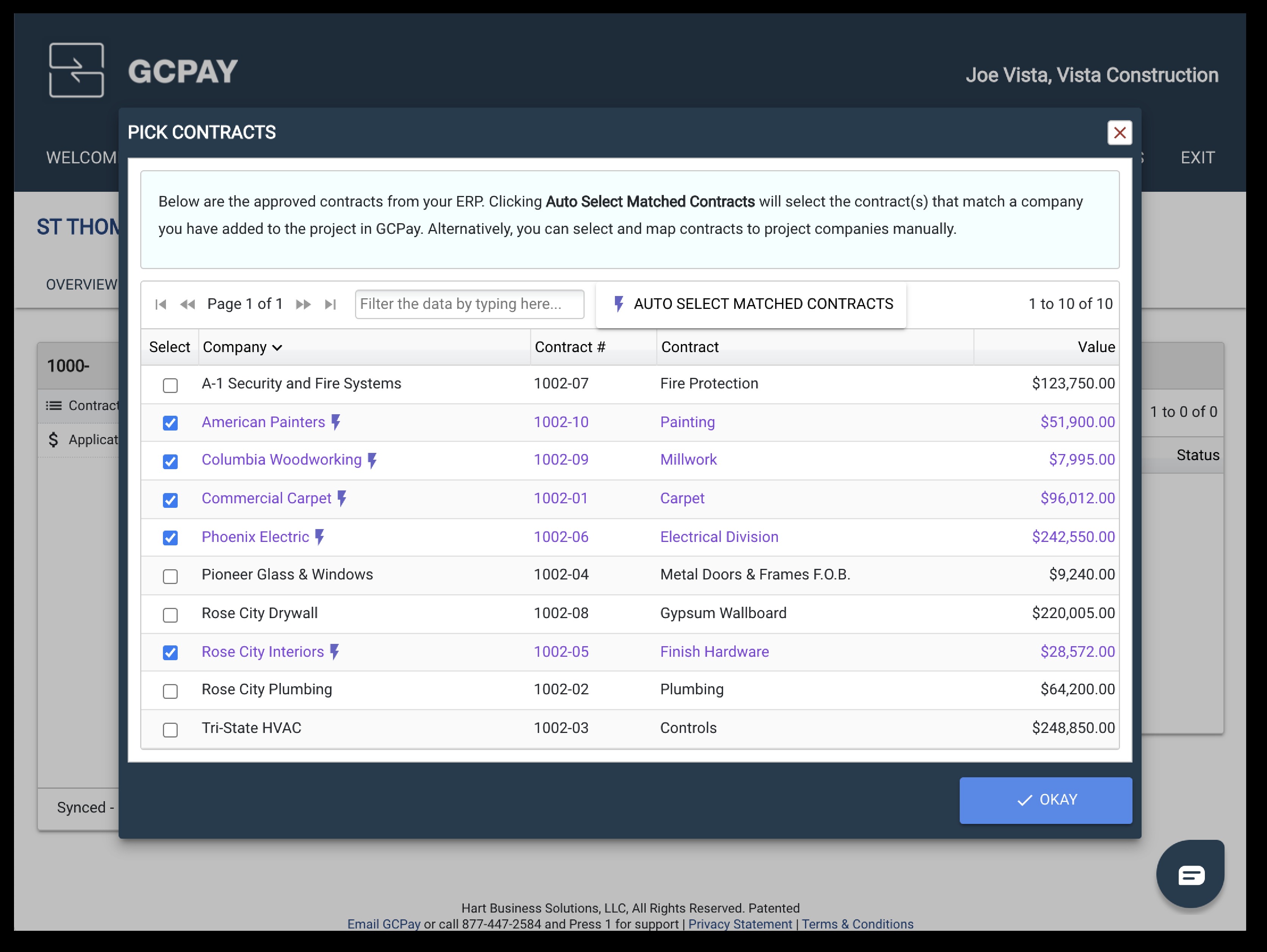
Task: Sort by Company column header arrow
Action: coord(277,348)
